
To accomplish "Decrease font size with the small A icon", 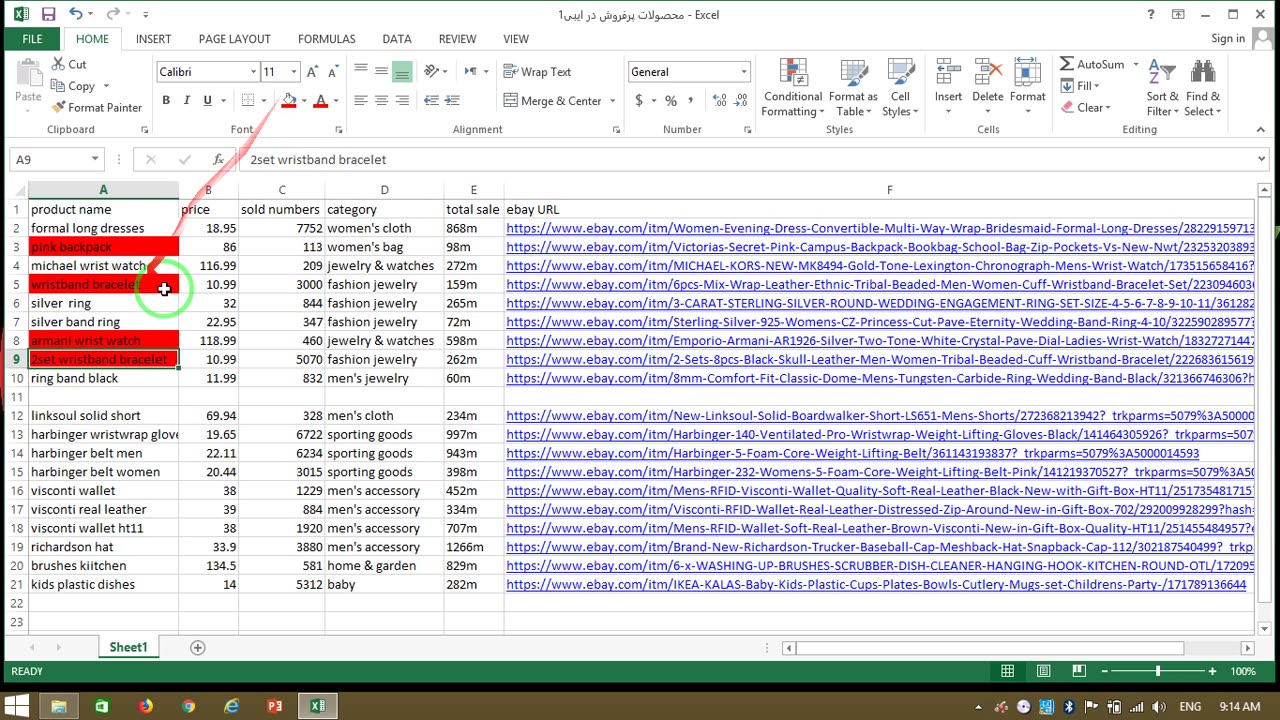I will (x=333, y=72).
